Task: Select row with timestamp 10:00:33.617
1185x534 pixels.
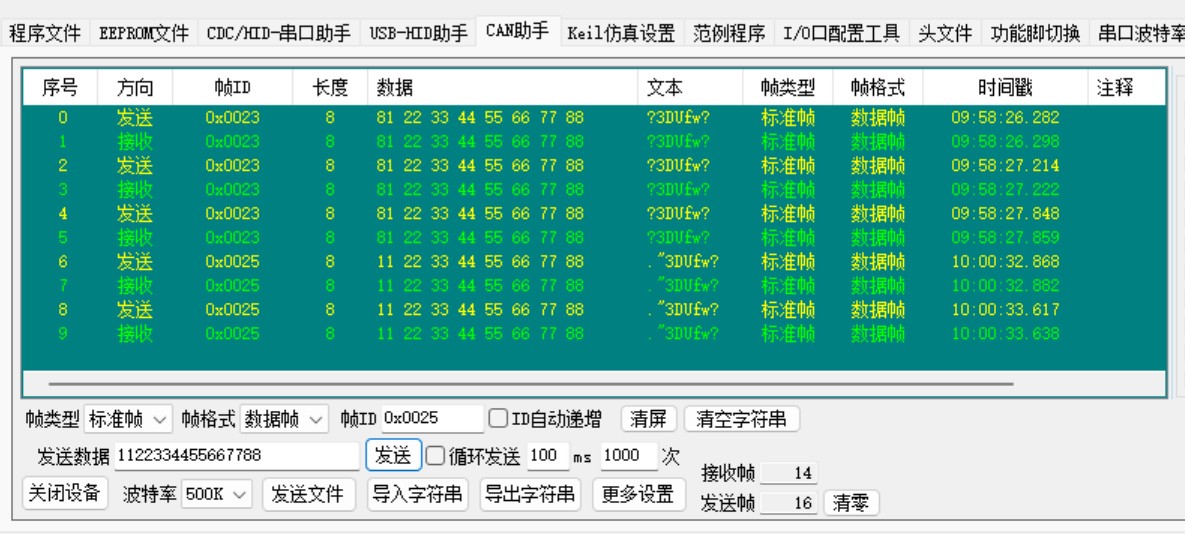Action: pos(595,310)
